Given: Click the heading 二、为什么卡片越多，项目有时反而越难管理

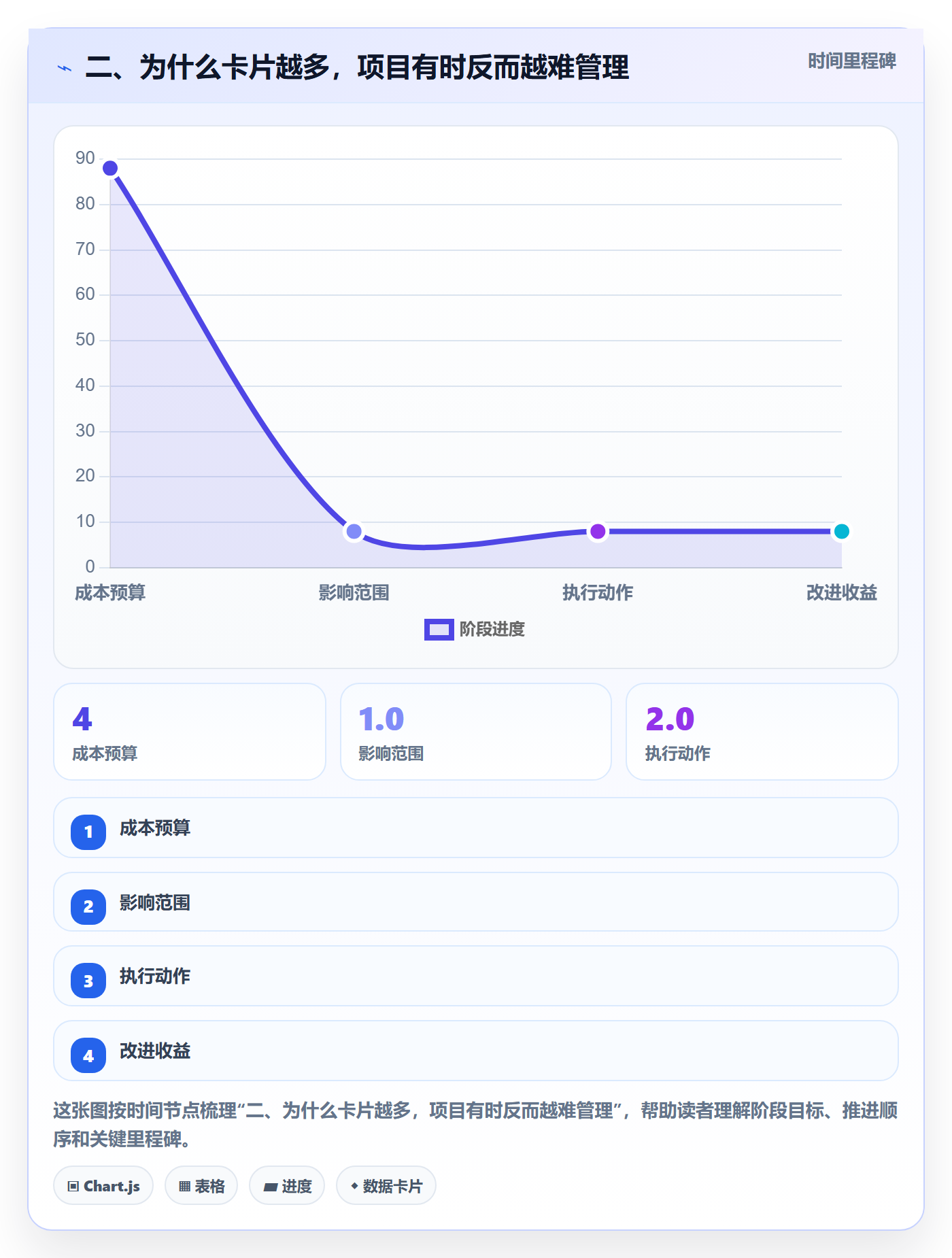Looking at the screenshot, I should click(358, 68).
